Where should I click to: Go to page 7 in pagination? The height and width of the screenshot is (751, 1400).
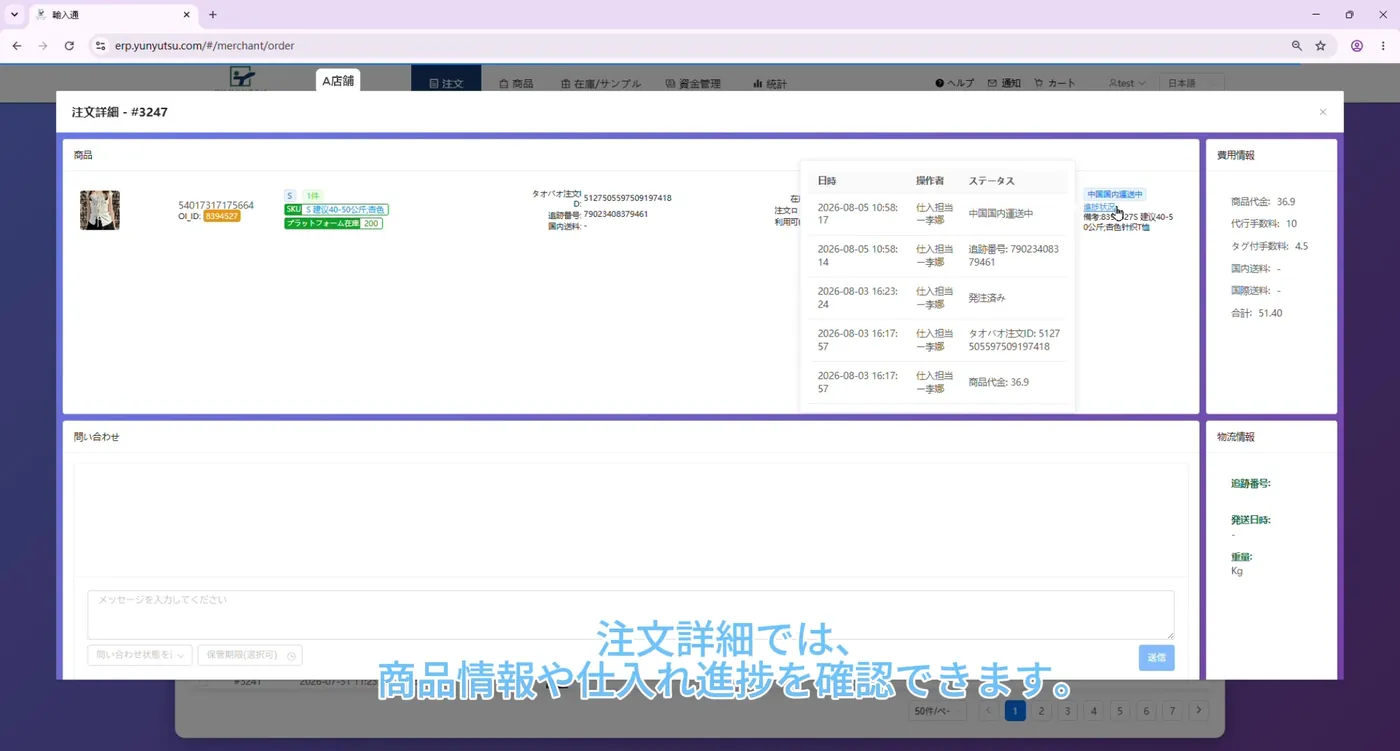point(1173,711)
